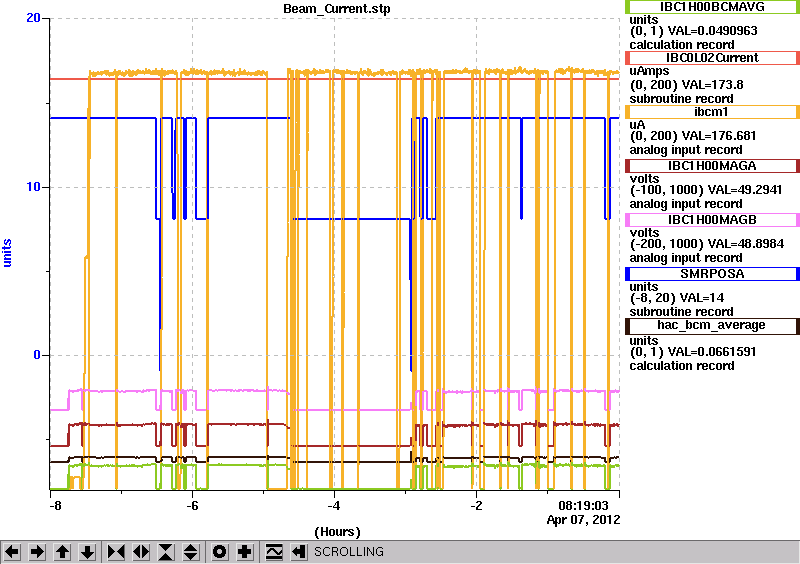Click 'analog input record' under IBC1H00MAGA

pos(686,204)
